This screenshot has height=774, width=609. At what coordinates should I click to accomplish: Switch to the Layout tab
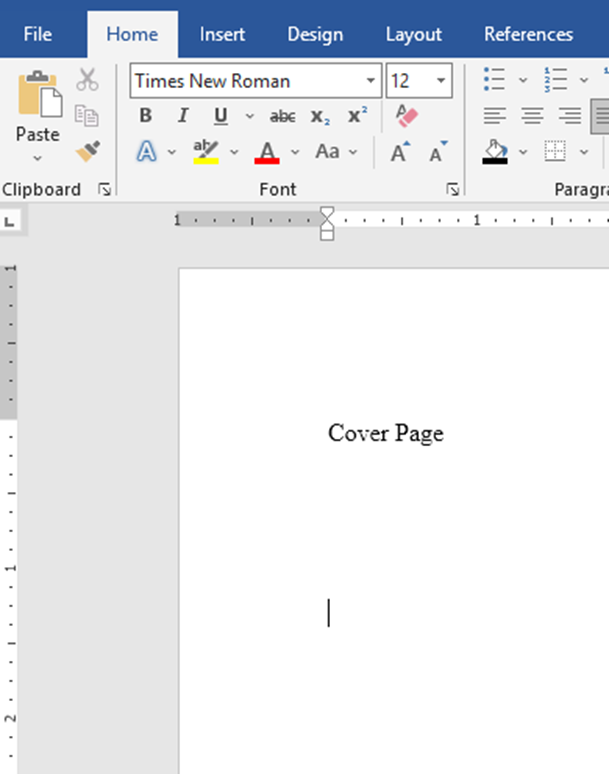(x=414, y=35)
